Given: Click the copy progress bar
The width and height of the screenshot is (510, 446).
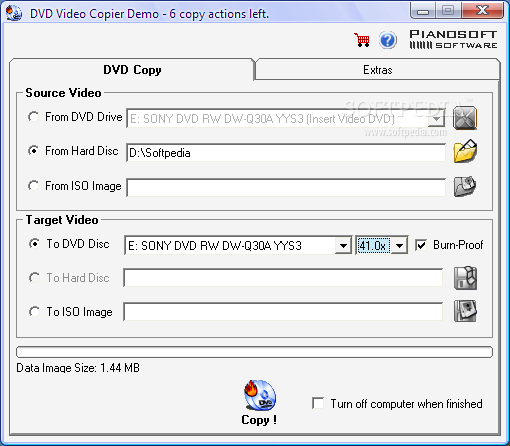Looking at the screenshot, I should [254, 352].
